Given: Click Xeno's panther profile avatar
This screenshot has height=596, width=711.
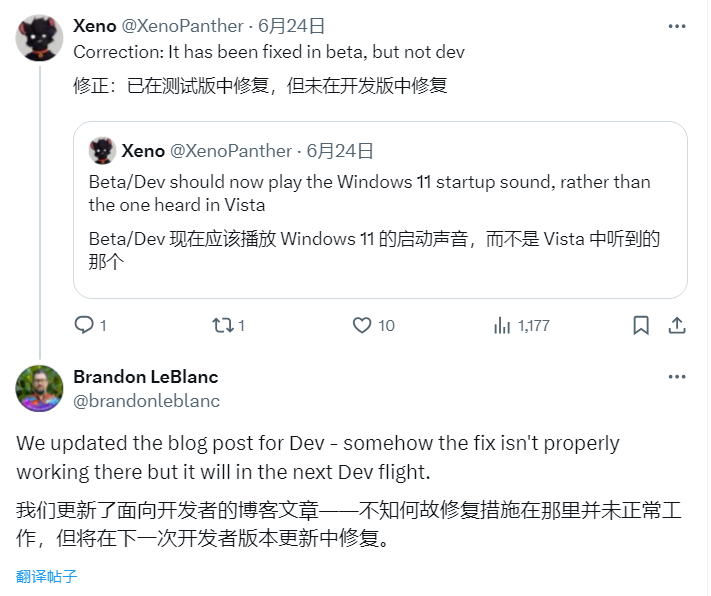Looking at the screenshot, I should (40, 39).
